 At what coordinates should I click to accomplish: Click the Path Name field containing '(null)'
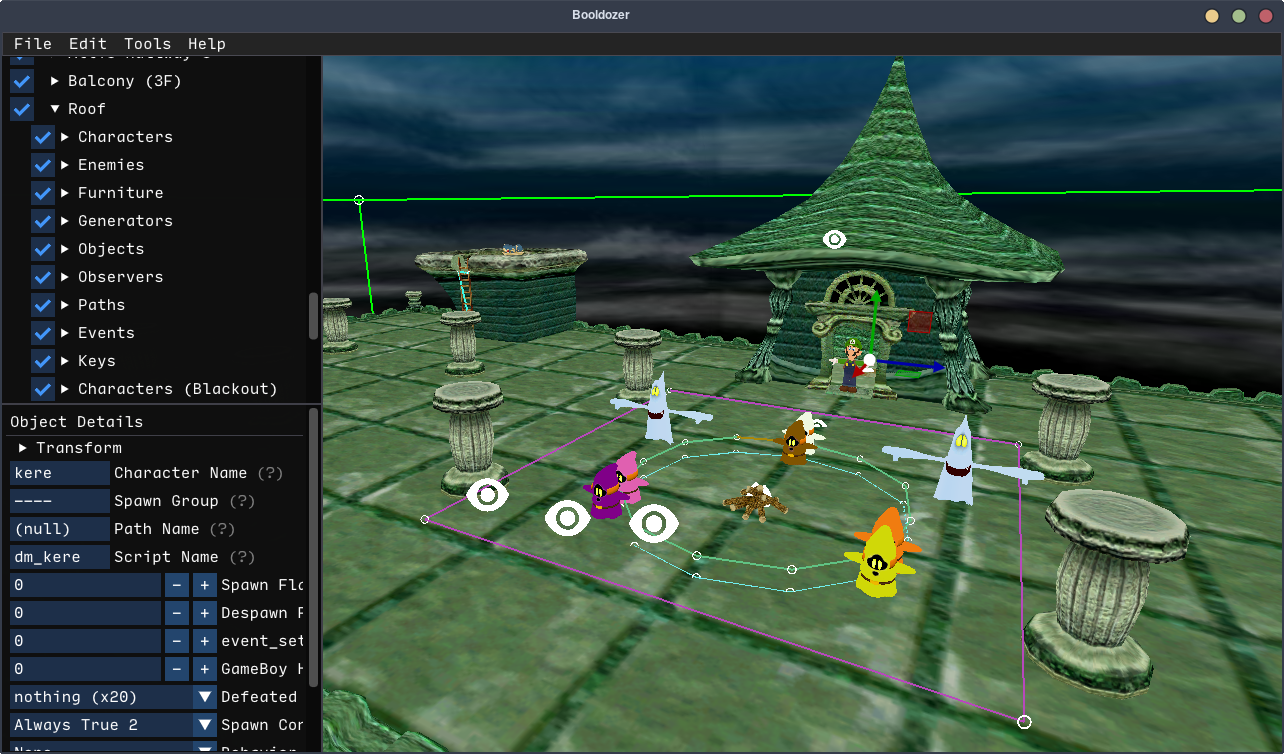(x=60, y=529)
